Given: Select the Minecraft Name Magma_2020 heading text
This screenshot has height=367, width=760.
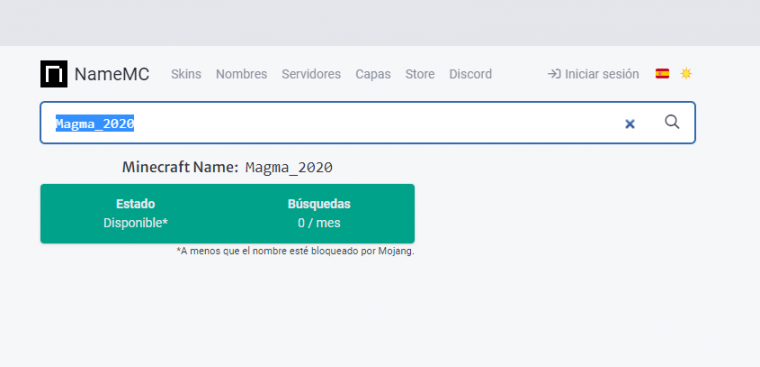Looking at the screenshot, I should click(227, 167).
